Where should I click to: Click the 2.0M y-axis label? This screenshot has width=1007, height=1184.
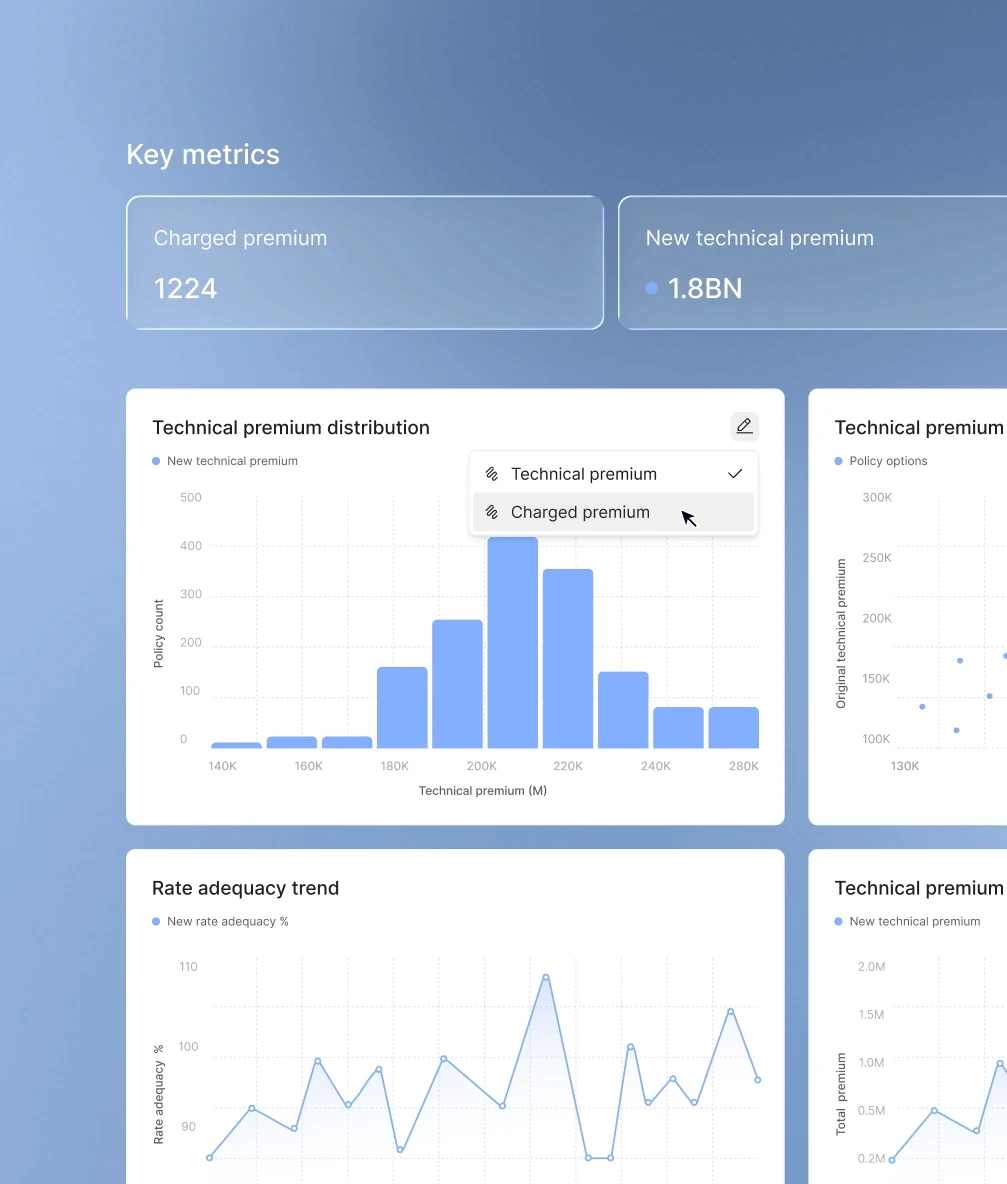871,967
